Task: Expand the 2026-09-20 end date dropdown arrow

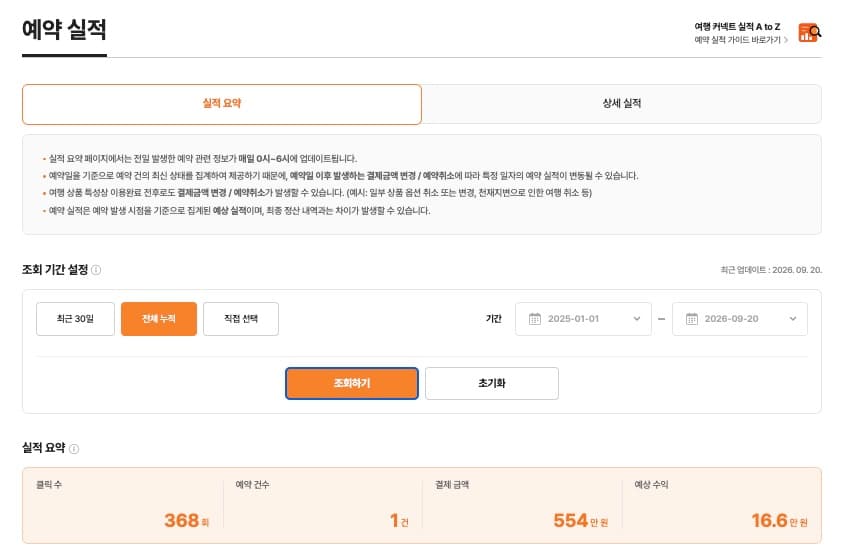Action: tap(793, 318)
